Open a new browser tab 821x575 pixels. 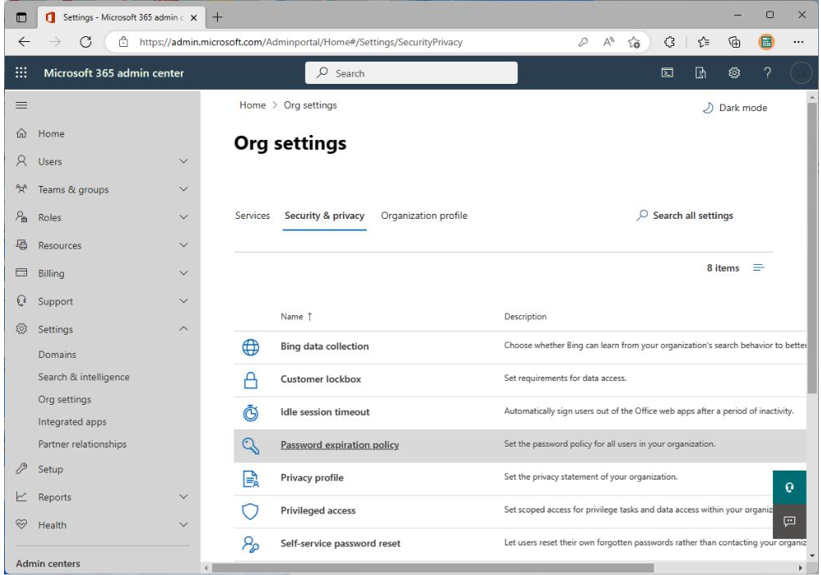pyautogui.click(x=217, y=17)
